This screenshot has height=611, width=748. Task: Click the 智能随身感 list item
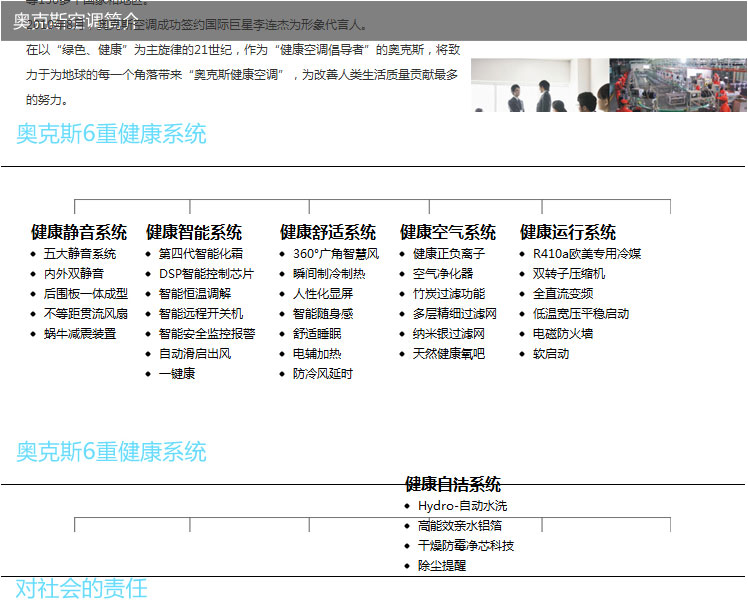tap(323, 314)
